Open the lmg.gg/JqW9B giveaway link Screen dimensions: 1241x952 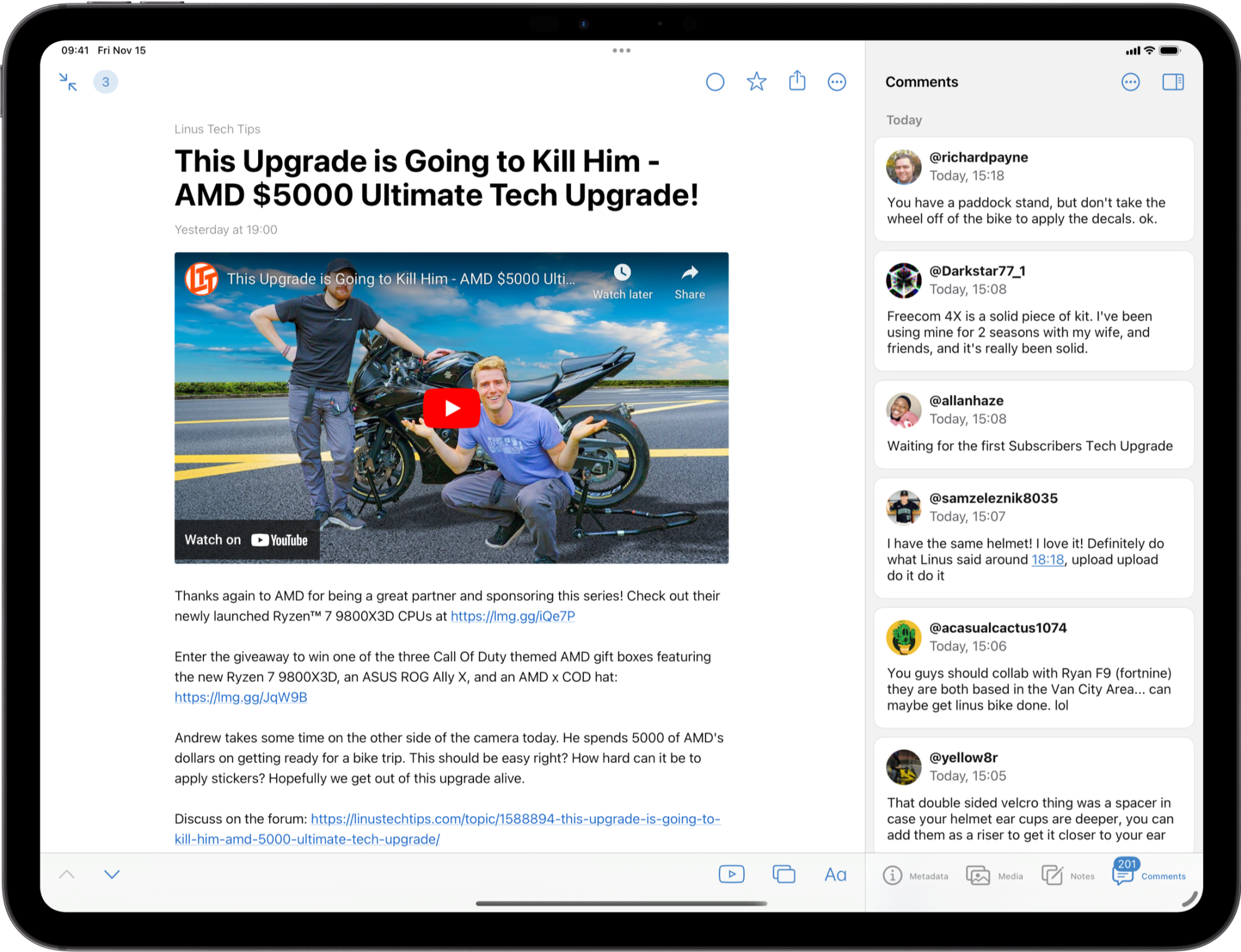tap(241, 697)
